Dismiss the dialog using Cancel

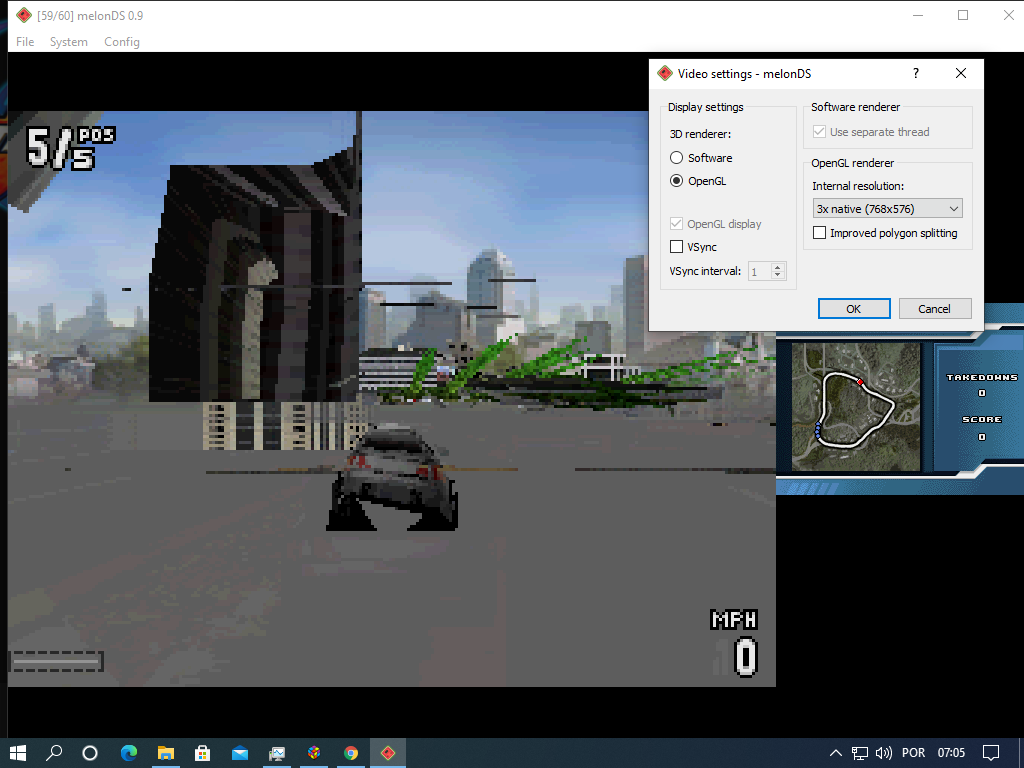[x=934, y=308]
